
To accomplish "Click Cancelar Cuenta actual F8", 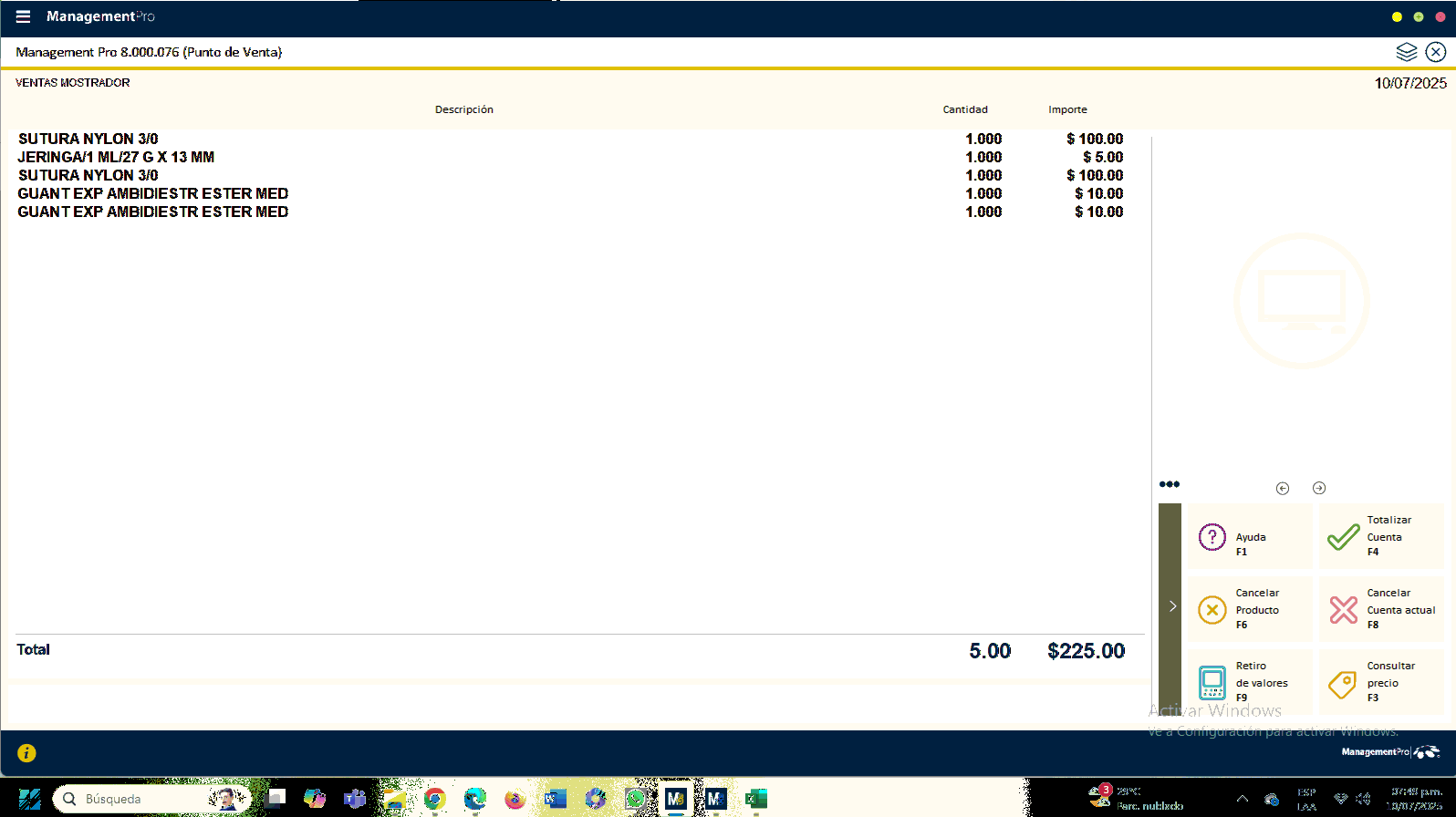I will (1381, 609).
